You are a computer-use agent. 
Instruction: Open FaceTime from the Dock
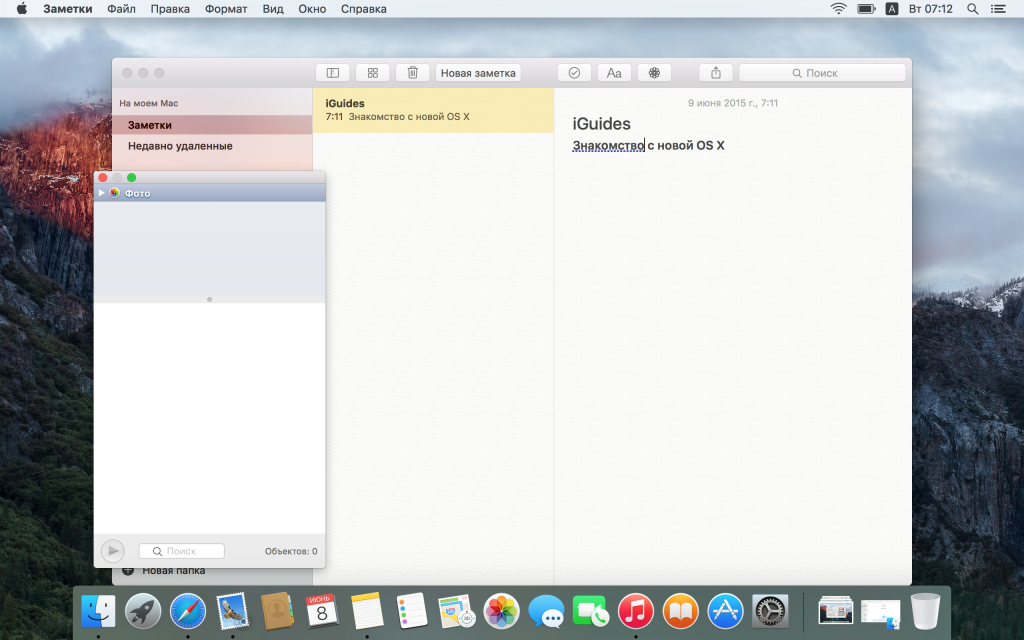[591, 611]
